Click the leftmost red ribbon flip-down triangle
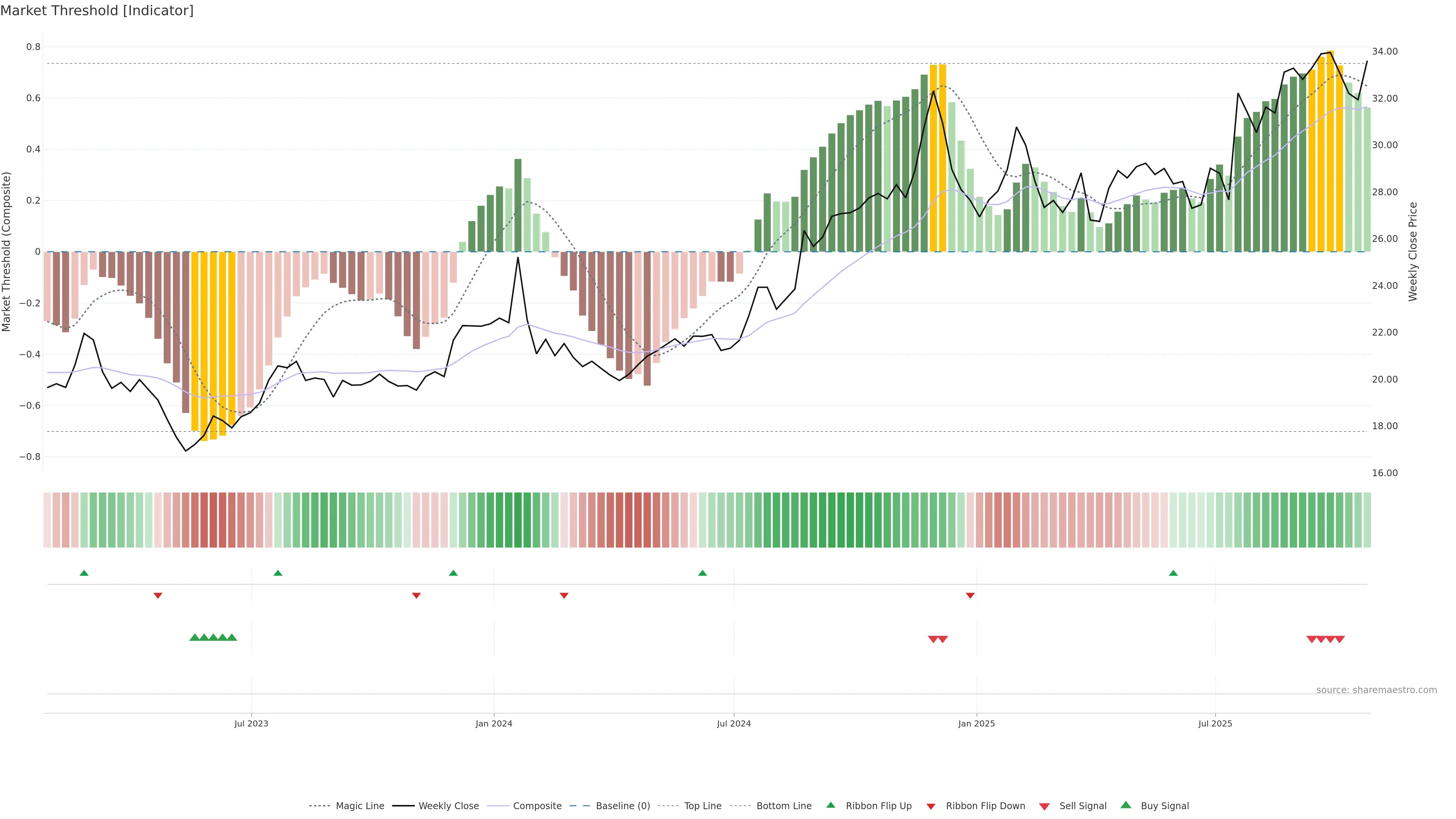 click(x=158, y=595)
